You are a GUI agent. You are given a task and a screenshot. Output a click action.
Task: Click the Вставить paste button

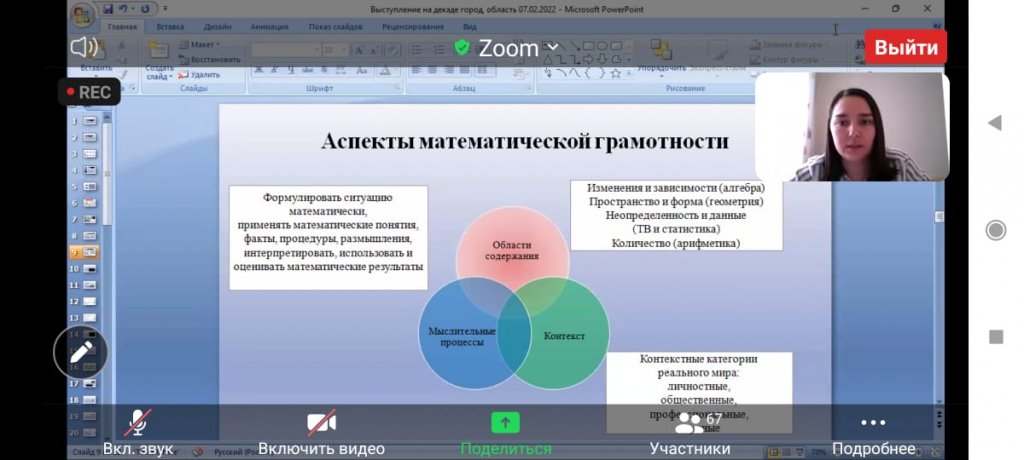(96, 58)
